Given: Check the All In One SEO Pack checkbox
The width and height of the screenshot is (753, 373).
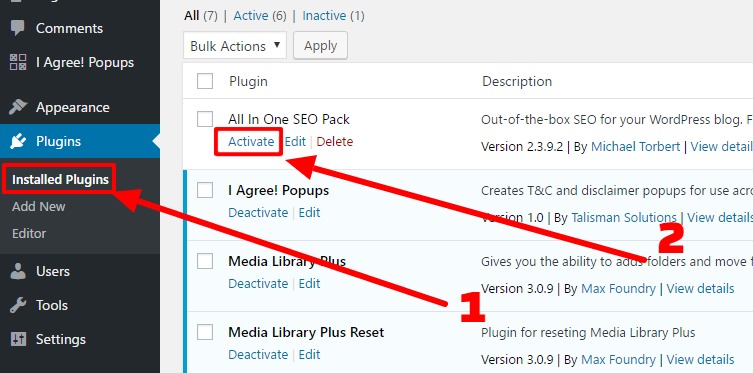Looking at the screenshot, I should tap(205, 119).
